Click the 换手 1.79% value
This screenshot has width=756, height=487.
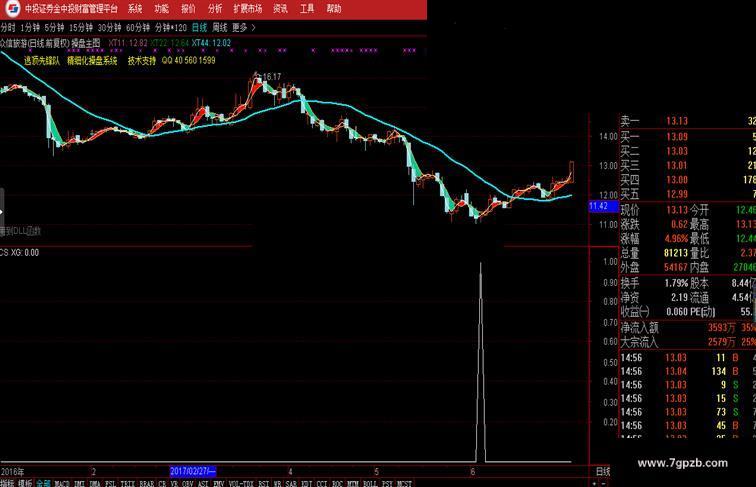click(x=676, y=283)
